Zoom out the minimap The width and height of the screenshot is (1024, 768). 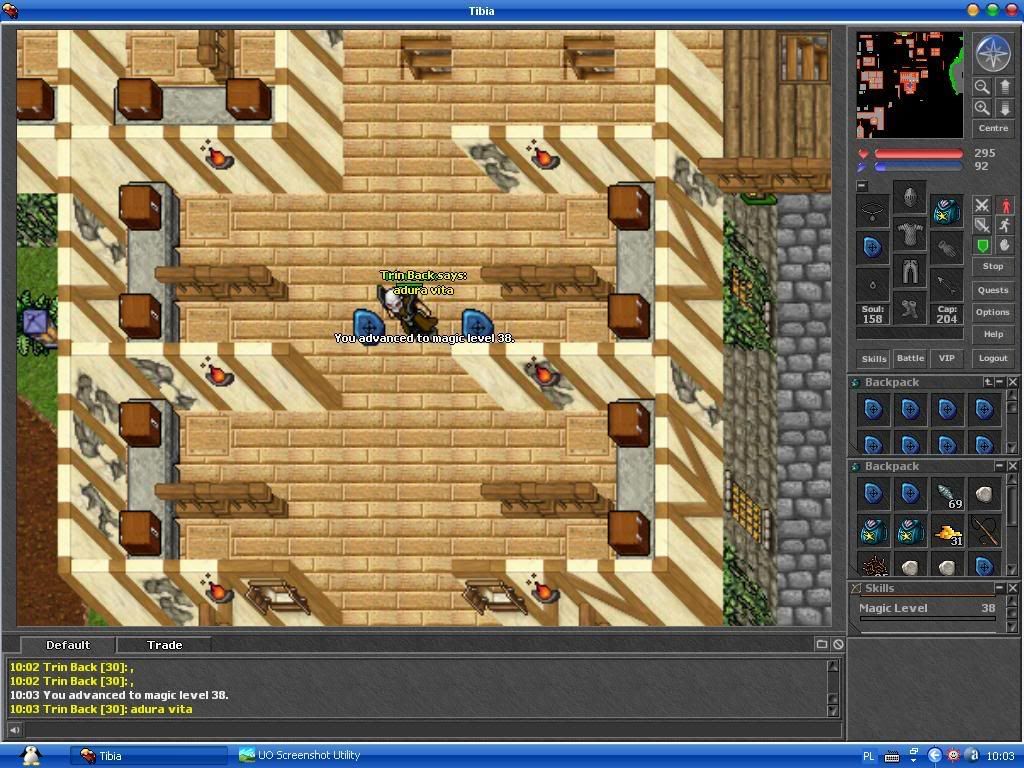(982, 87)
